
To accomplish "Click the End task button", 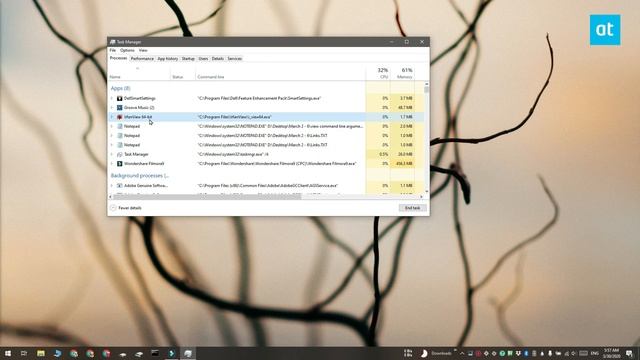I will (412, 208).
